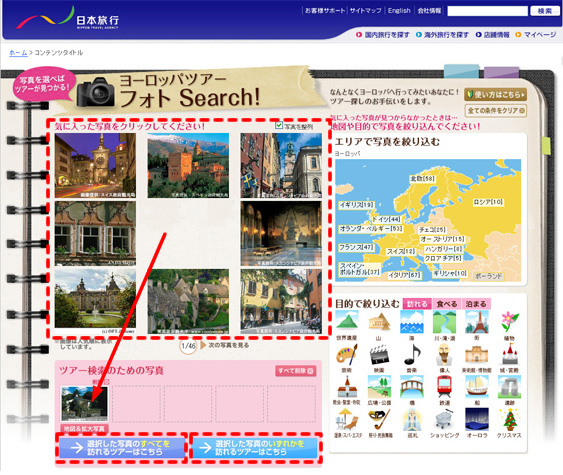Pick the festival mask icon
This screenshot has width=563, height=475.
point(379,419)
